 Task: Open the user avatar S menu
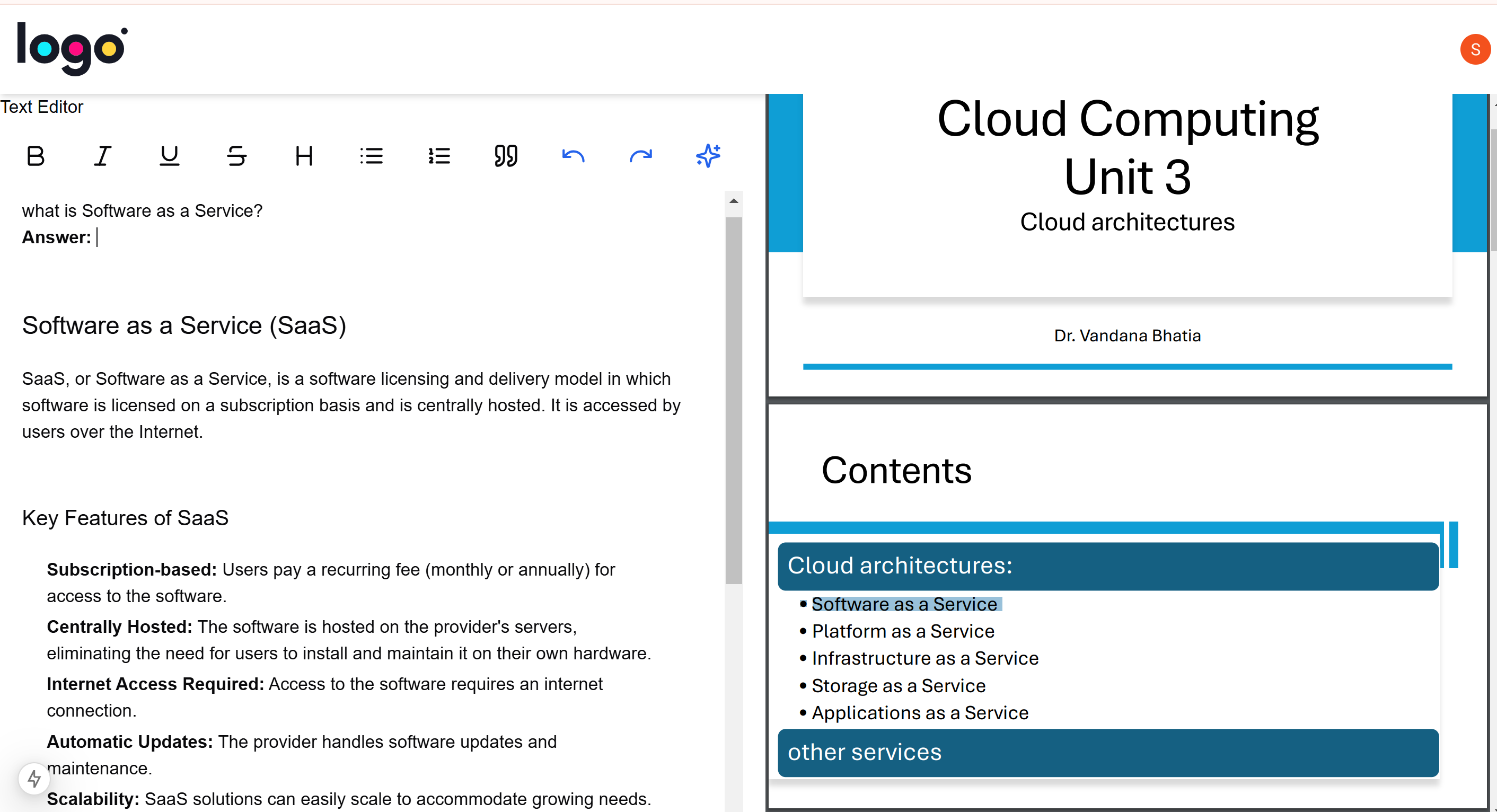(x=1474, y=49)
